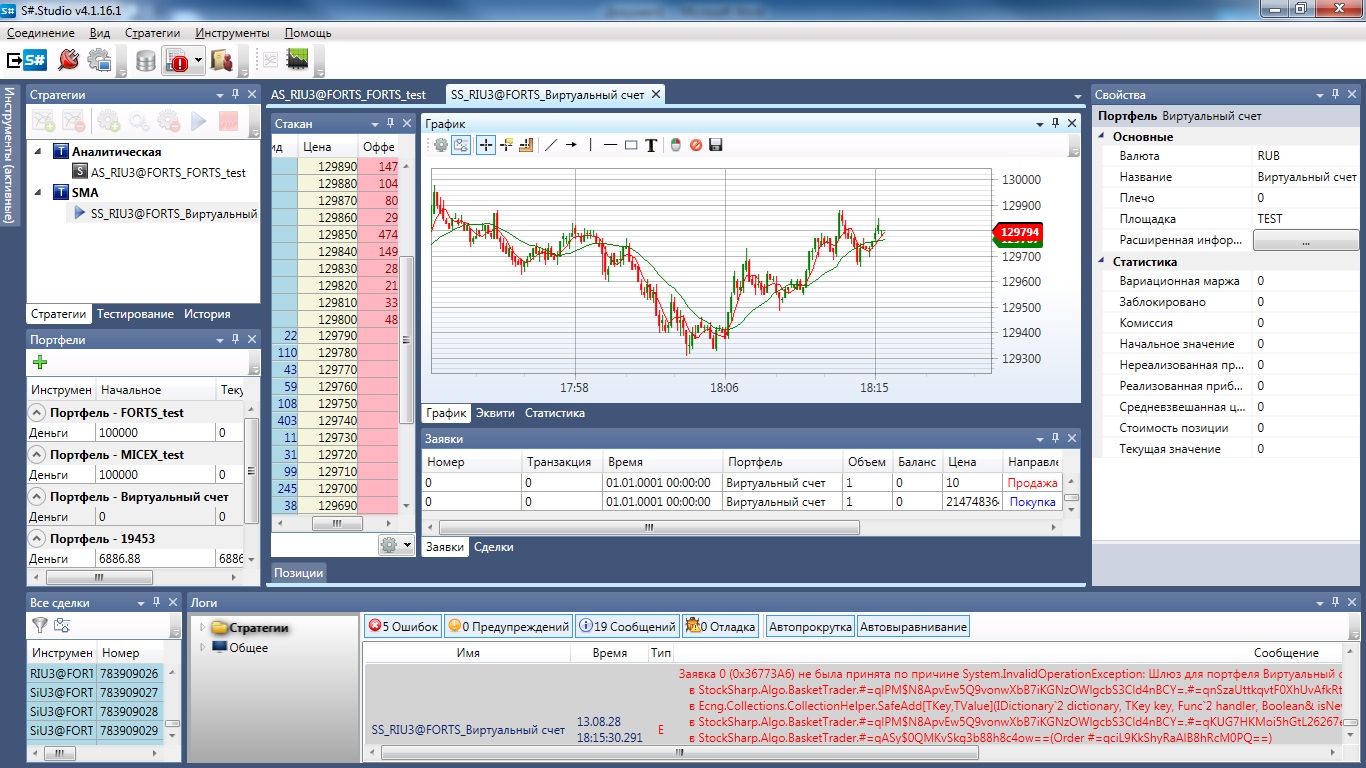1366x768 pixels.
Task: Select the arrow drawing tool
Action: (x=571, y=145)
